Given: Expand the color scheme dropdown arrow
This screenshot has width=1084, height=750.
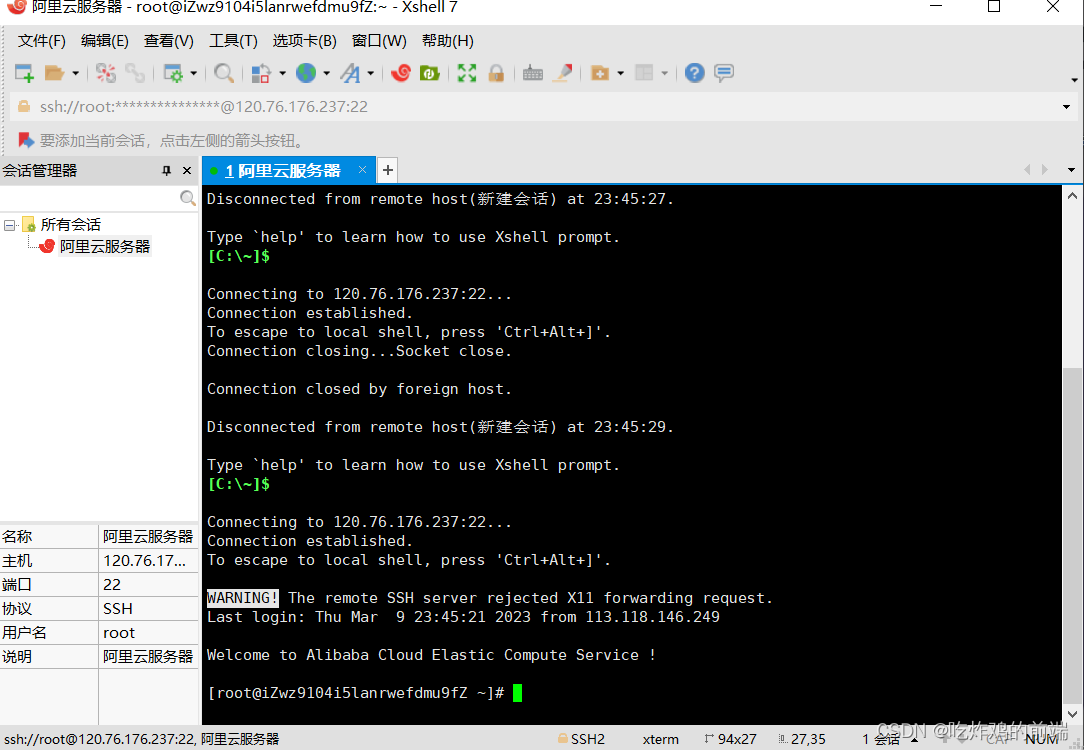Looking at the screenshot, I should tap(282, 73).
